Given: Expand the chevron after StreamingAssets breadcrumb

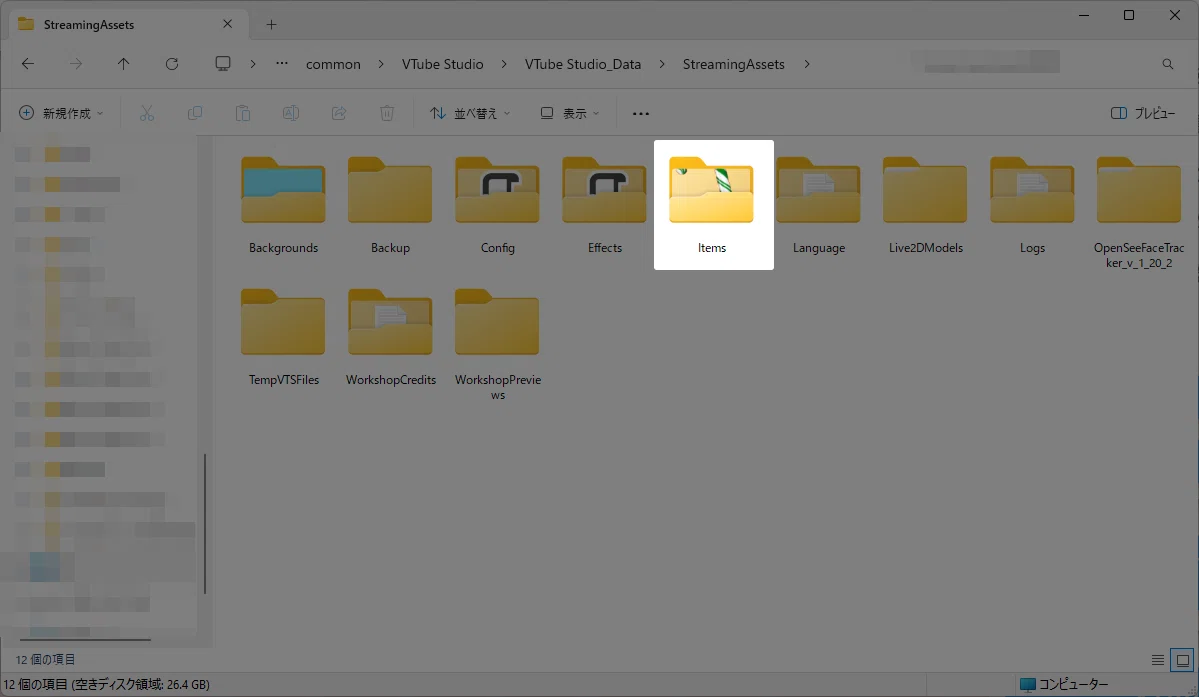Looking at the screenshot, I should [x=807, y=64].
